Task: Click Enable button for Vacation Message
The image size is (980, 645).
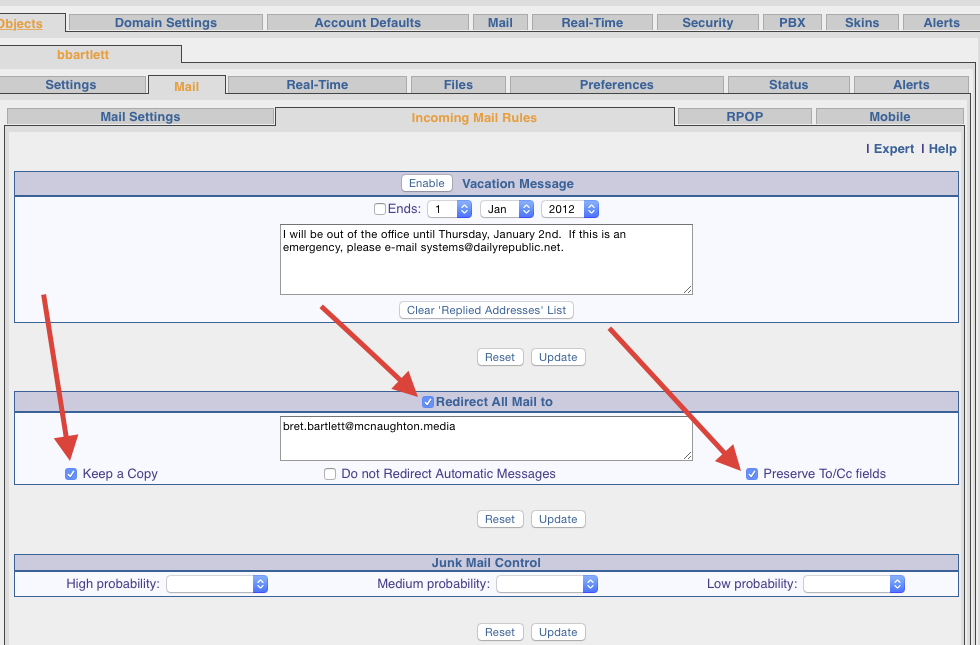Action: (x=427, y=183)
